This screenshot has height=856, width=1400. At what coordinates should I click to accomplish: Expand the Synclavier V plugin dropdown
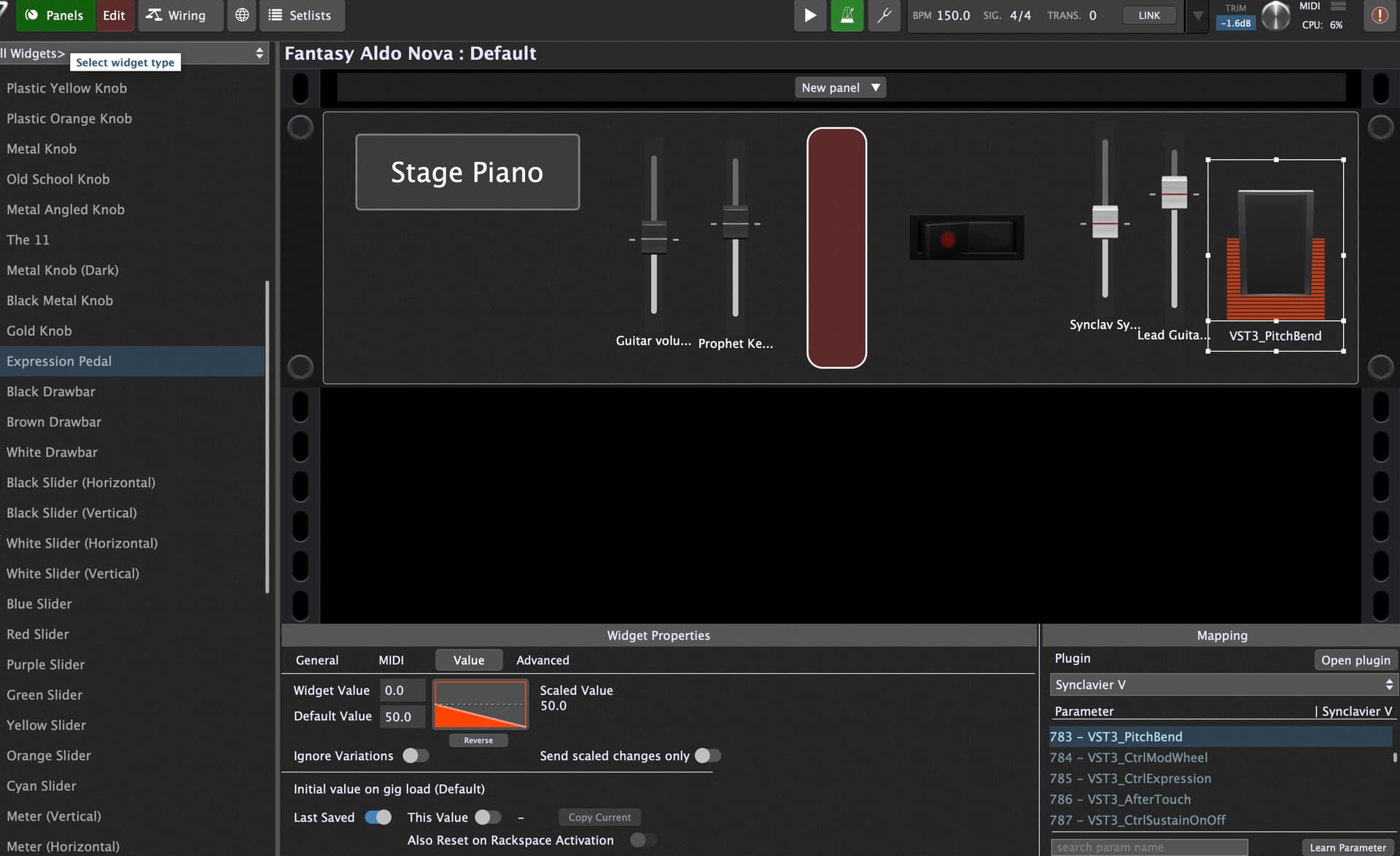tap(1224, 685)
